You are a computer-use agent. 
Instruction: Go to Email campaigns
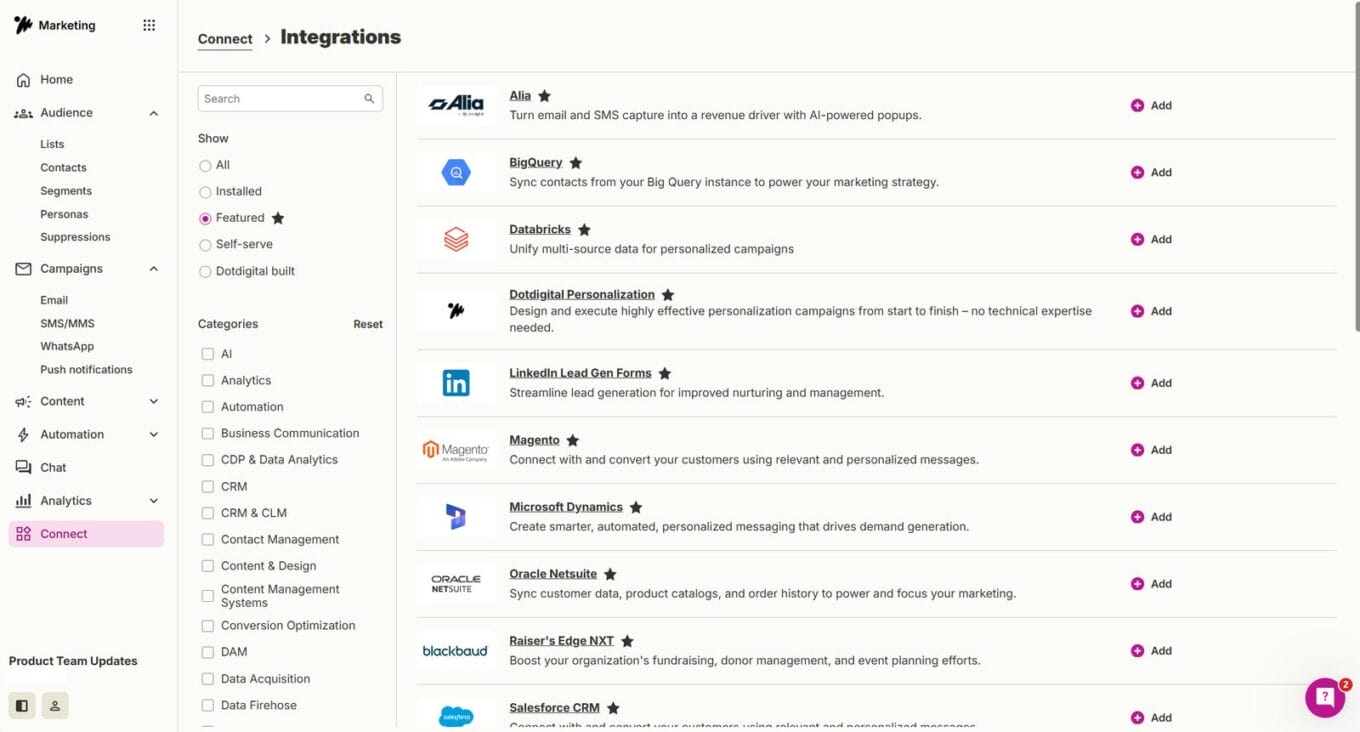pyautogui.click(x=54, y=300)
